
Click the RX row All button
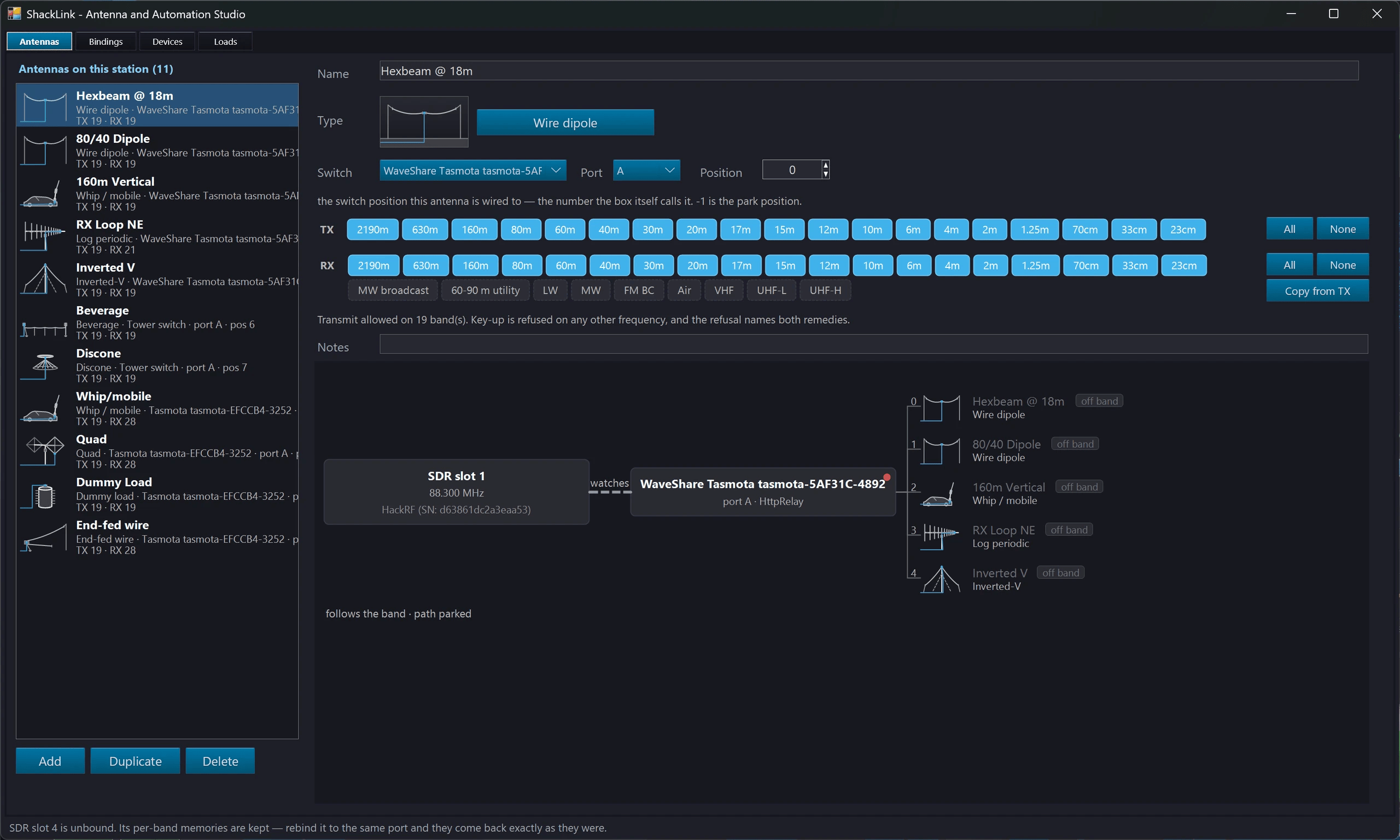point(1290,265)
